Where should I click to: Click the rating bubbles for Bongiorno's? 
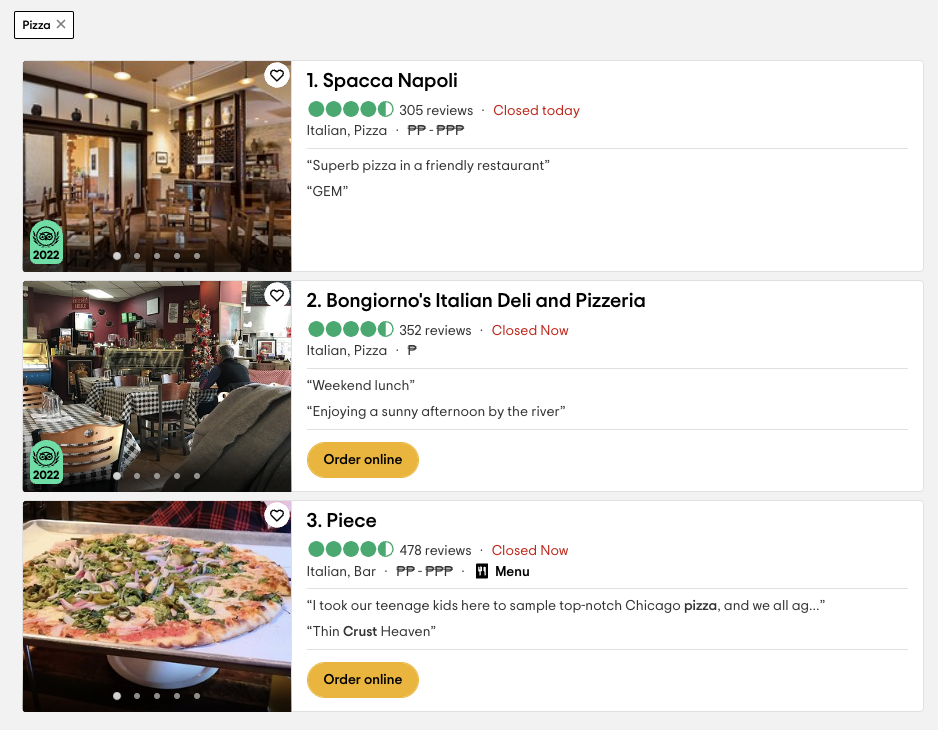(x=350, y=330)
